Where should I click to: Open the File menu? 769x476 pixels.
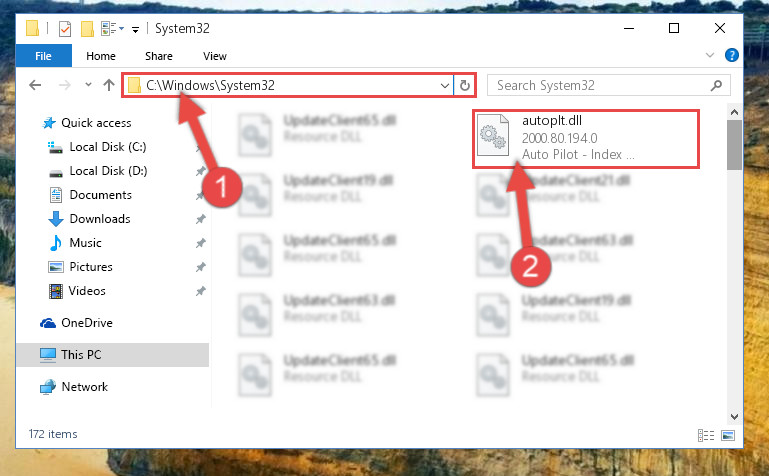click(44, 56)
